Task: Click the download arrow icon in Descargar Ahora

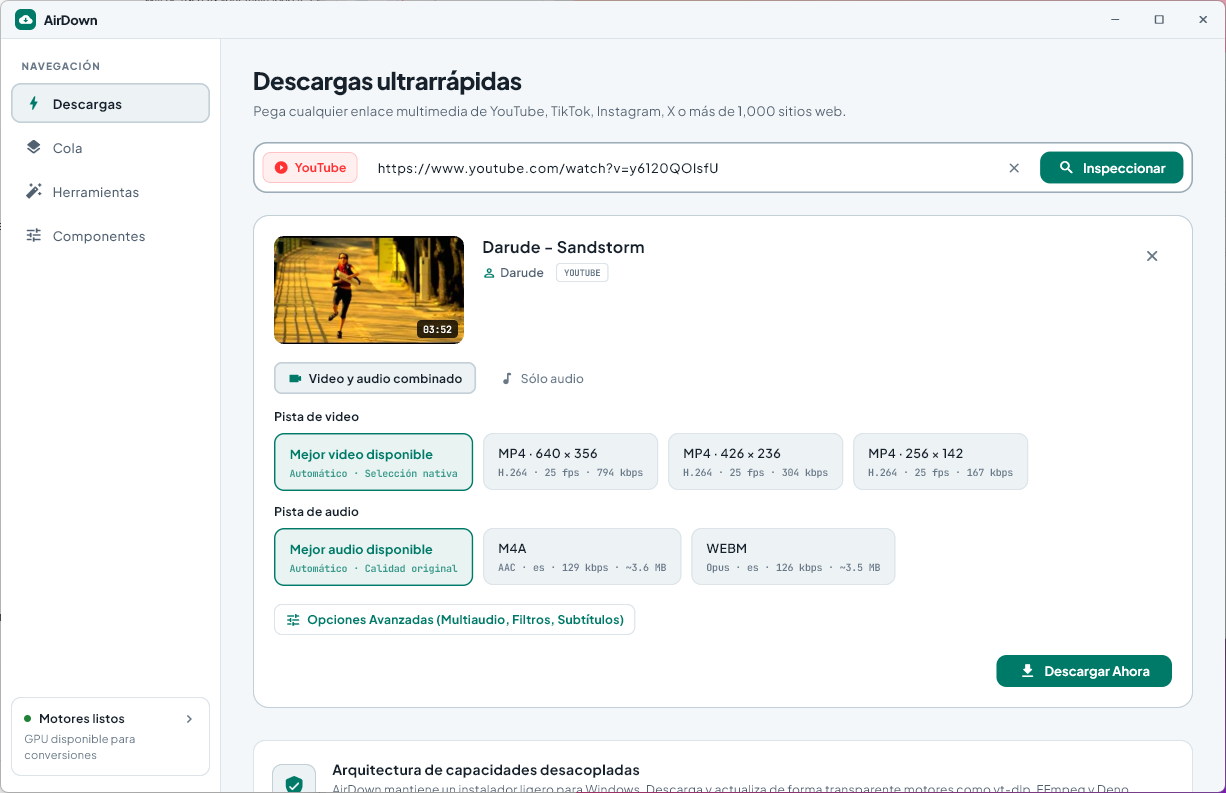Action: click(1027, 671)
